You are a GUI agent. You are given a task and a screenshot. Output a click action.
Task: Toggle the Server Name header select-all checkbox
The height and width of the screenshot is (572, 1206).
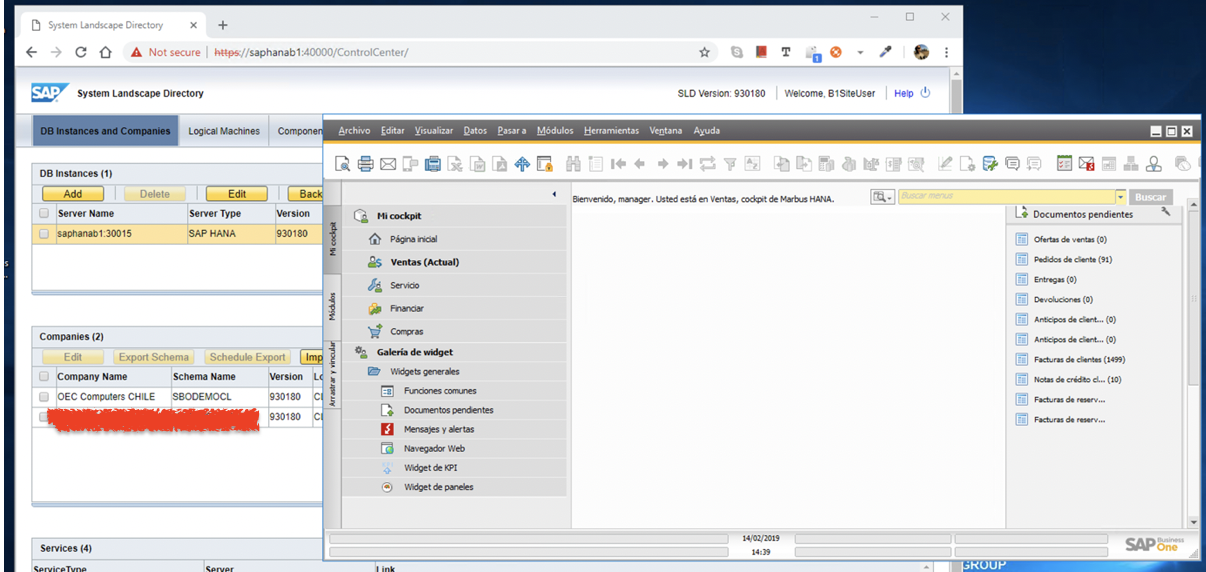point(43,213)
